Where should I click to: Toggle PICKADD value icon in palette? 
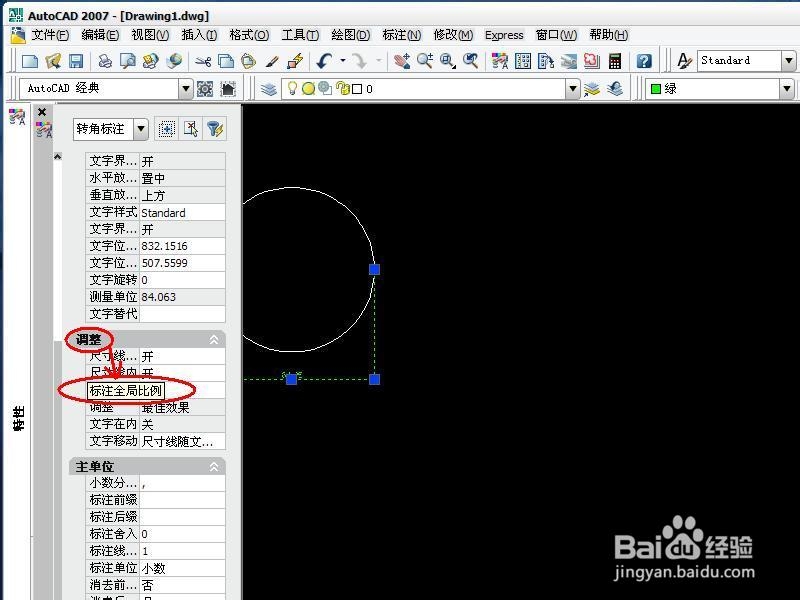[166, 129]
